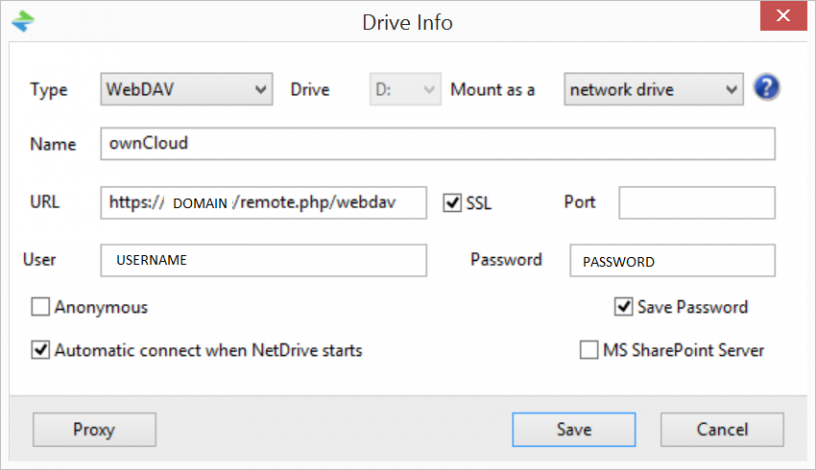The width and height of the screenshot is (816, 470).
Task: Click the blue help question mark icon
Action: 767,87
